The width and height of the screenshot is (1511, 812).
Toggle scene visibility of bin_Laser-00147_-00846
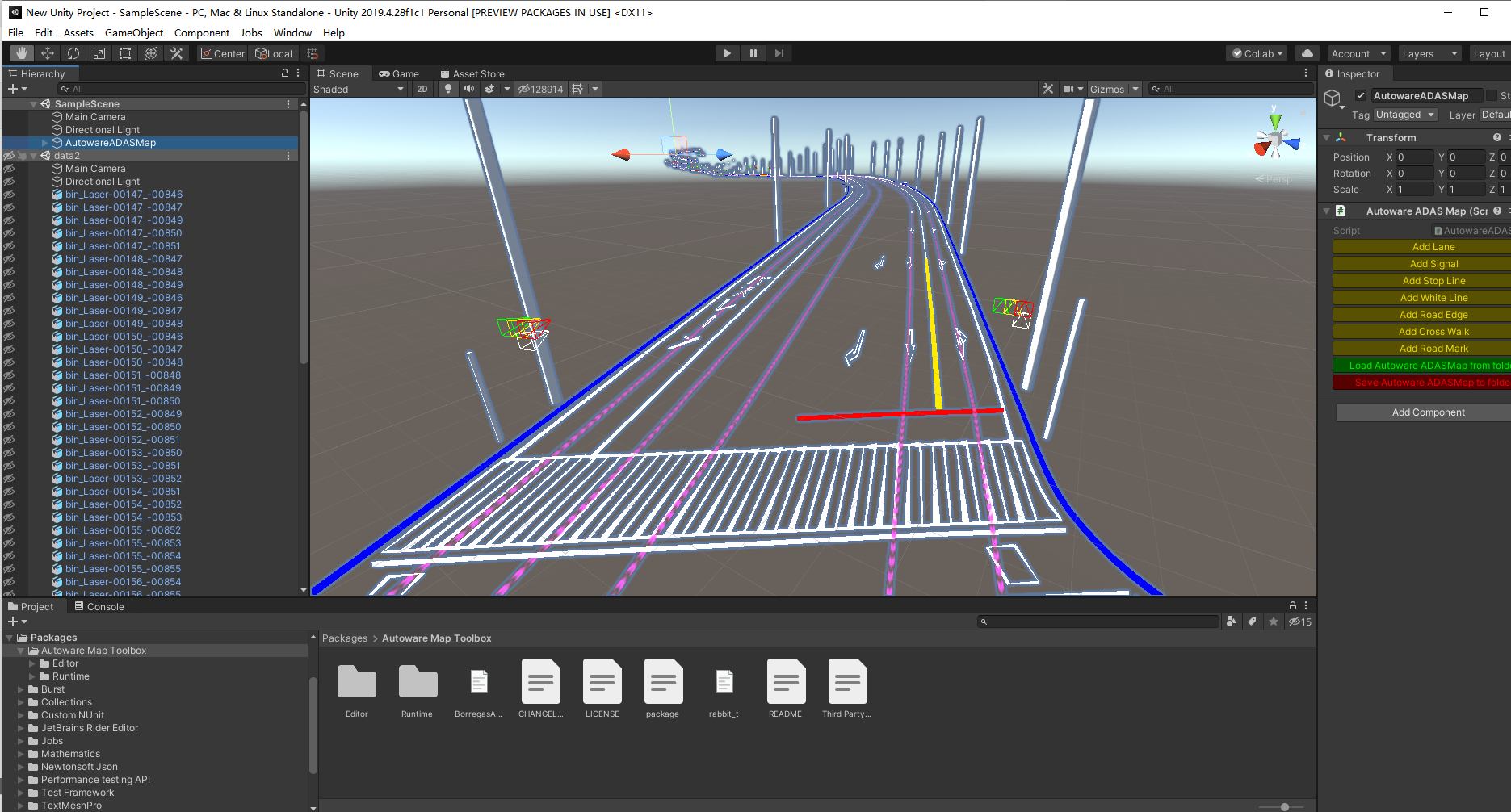click(x=10, y=194)
